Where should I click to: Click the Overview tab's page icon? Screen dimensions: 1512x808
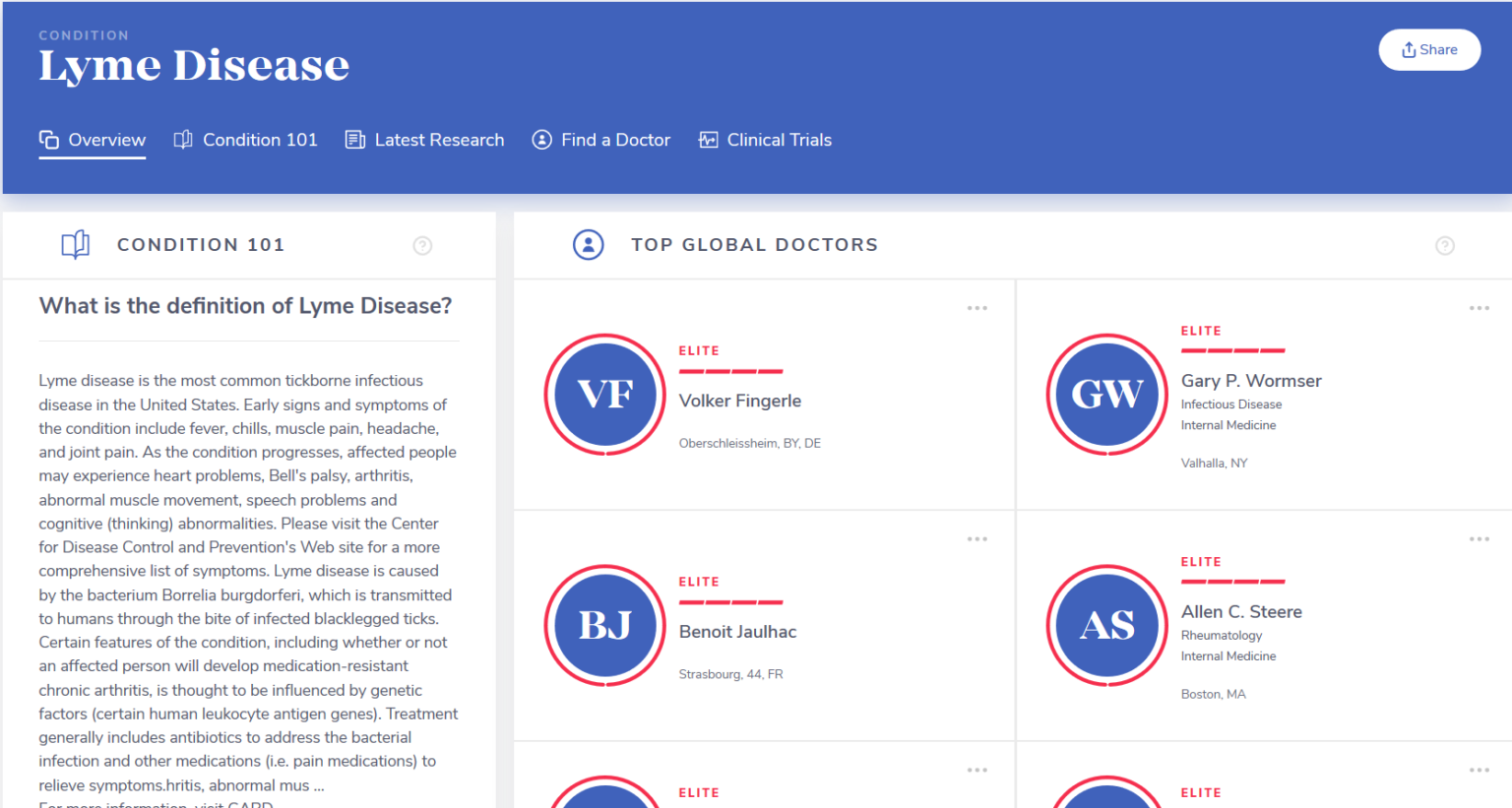click(x=47, y=139)
